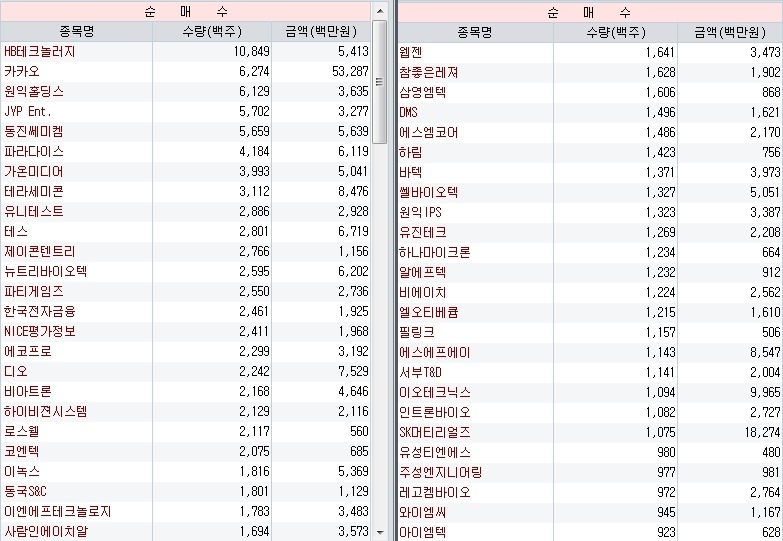Select the 사람인에이치알 stock name
Viewport: 783px width, 541px height.
(45, 531)
